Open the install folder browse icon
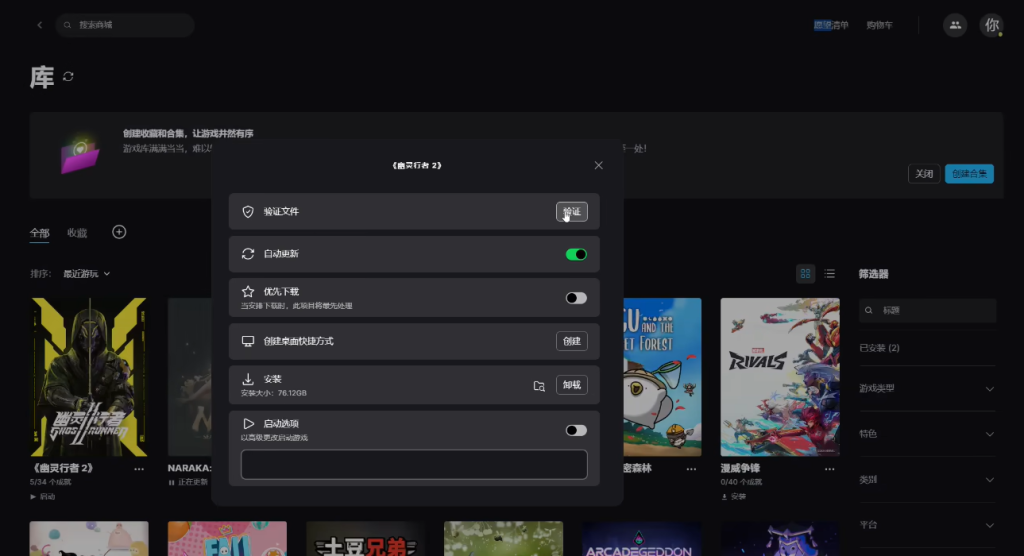Screen dimensions: 1024x556 [x=539, y=386]
